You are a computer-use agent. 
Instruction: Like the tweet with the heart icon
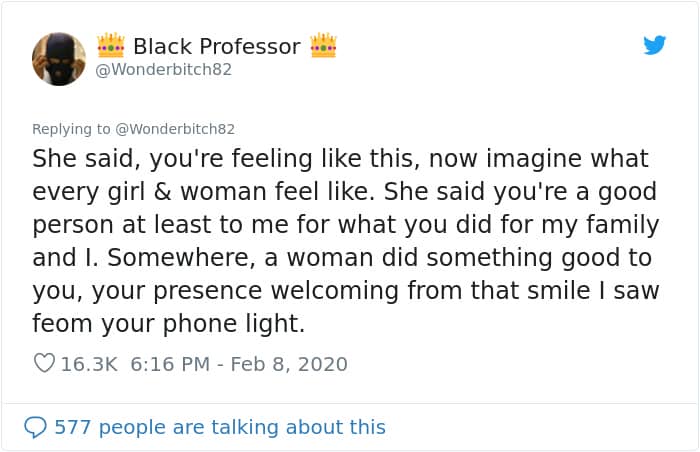(x=44, y=364)
